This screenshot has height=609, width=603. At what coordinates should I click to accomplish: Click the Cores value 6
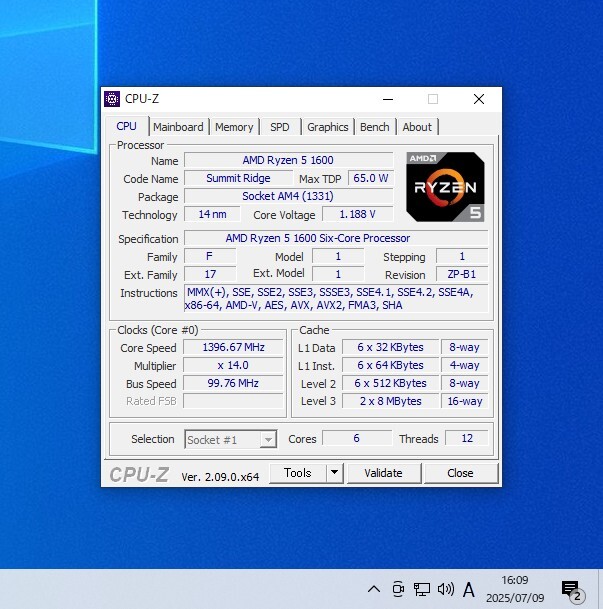pos(357,438)
